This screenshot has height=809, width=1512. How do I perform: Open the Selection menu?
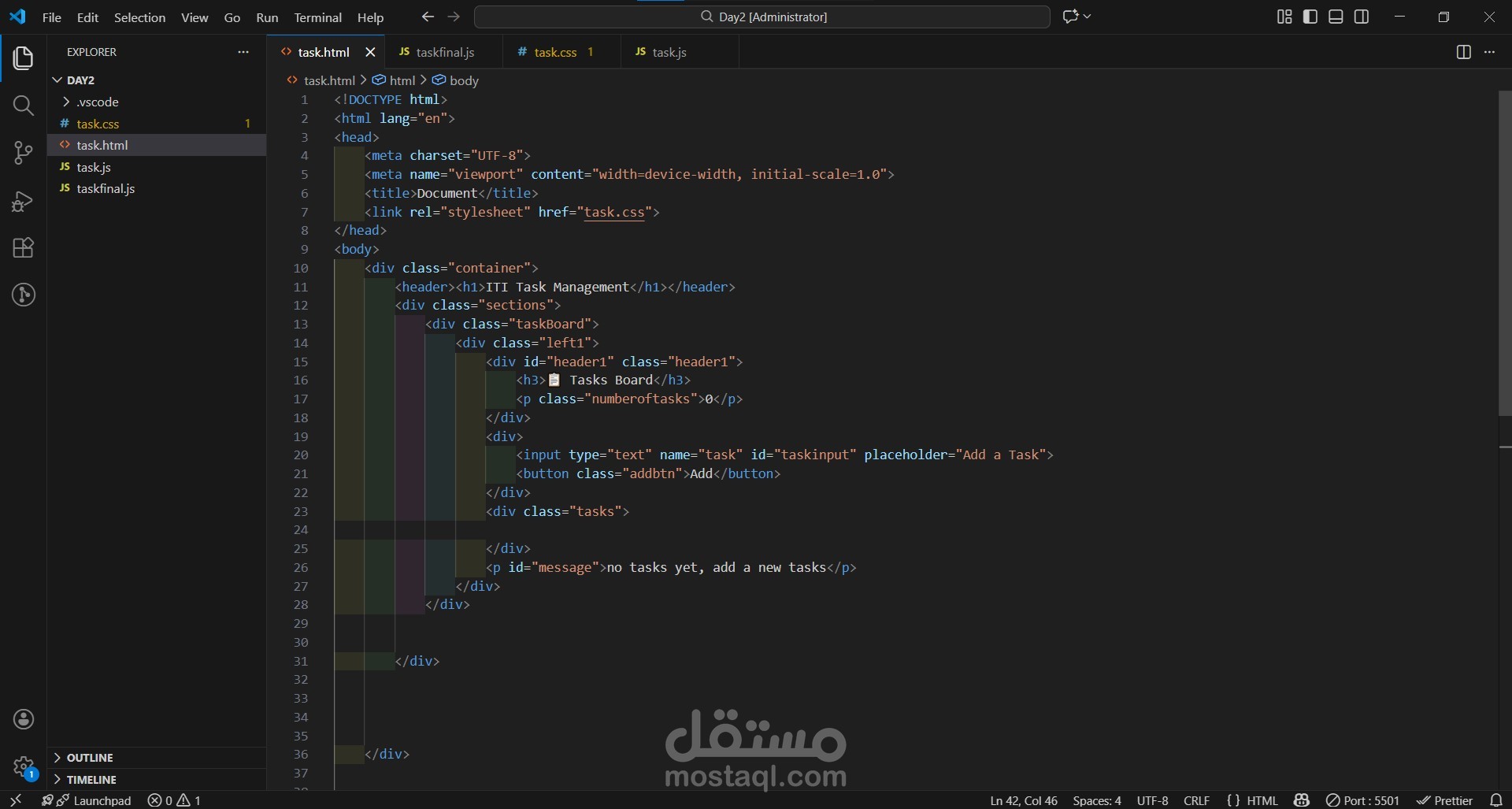click(139, 17)
